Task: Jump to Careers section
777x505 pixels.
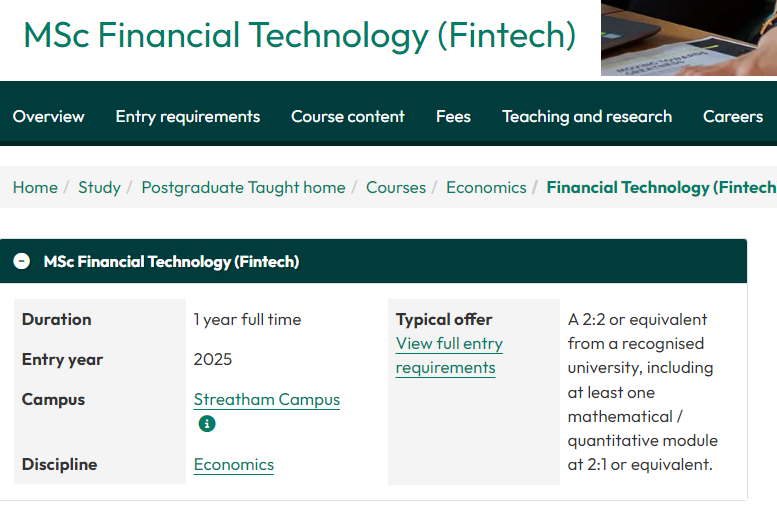Action: (x=733, y=116)
